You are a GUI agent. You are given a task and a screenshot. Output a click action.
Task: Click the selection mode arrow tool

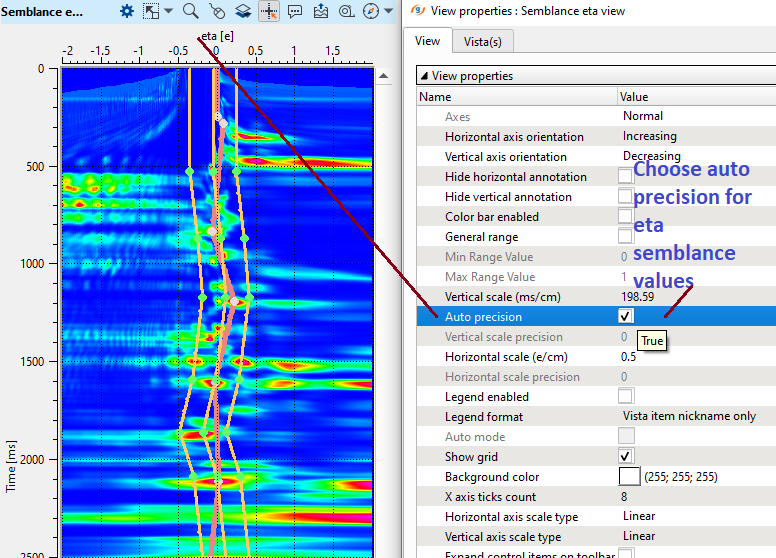click(150, 11)
